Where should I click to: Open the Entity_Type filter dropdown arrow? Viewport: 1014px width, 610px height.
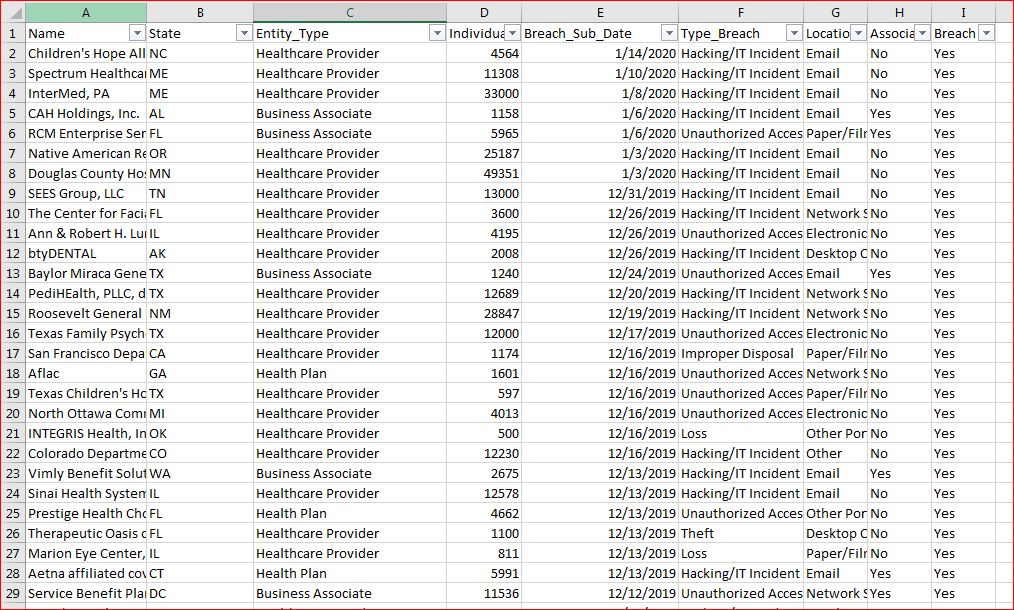point(437,33)
